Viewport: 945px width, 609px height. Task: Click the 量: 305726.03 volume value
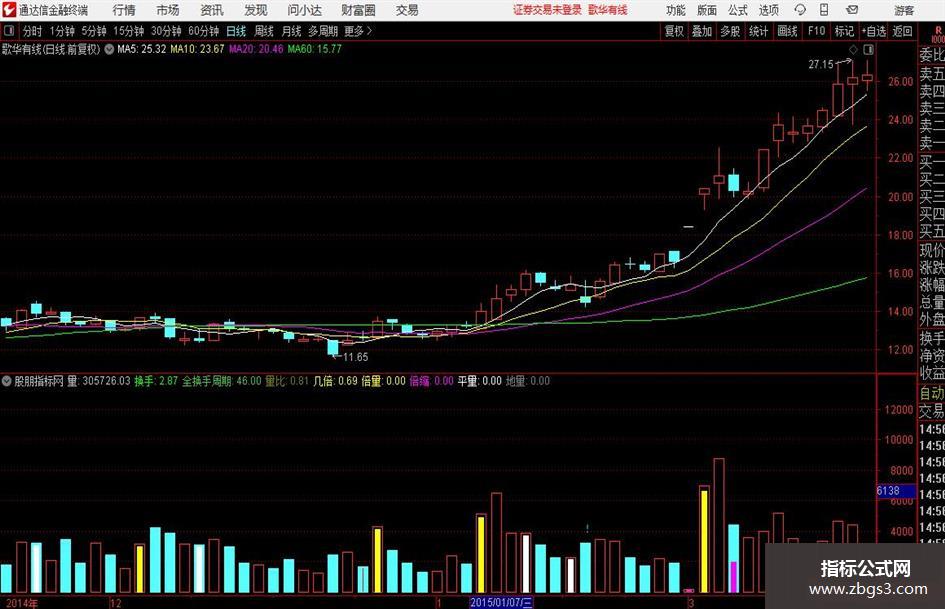pyautogui.click(x=99, y=381)
